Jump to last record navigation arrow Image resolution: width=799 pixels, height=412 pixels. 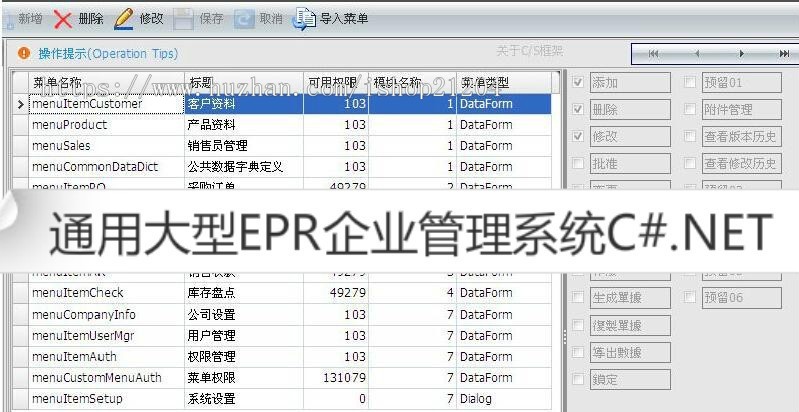[x=784, y=53]
